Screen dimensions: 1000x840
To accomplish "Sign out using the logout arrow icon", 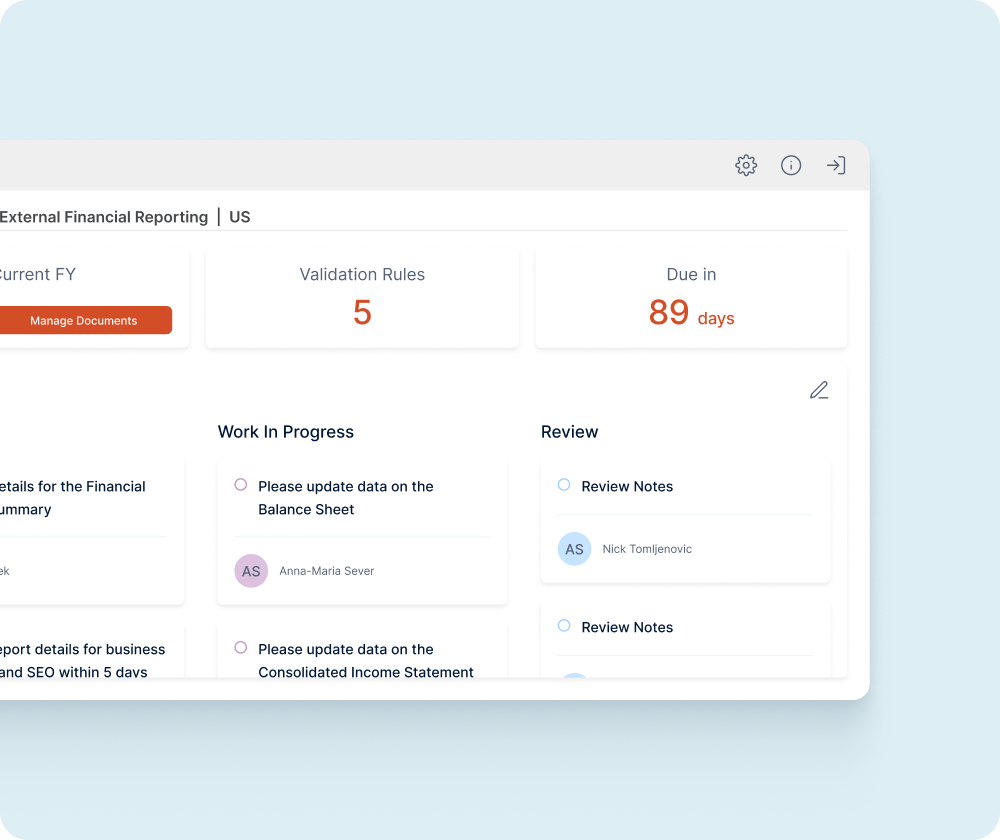I will pos(836,165).
